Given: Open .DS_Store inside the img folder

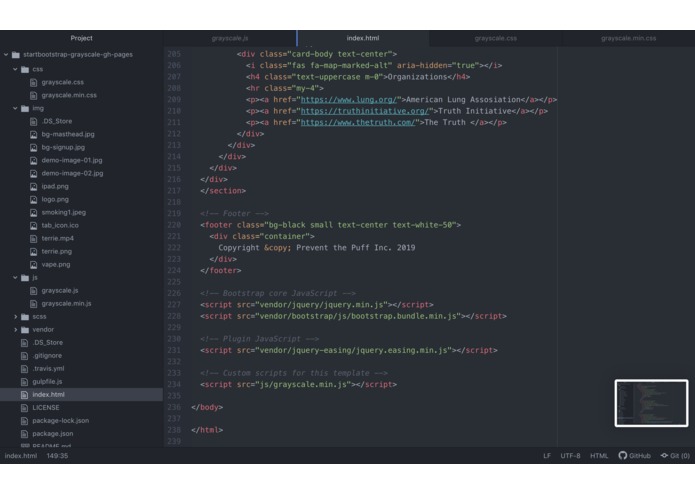Looking at the screenshot, I should click(57, 121).
